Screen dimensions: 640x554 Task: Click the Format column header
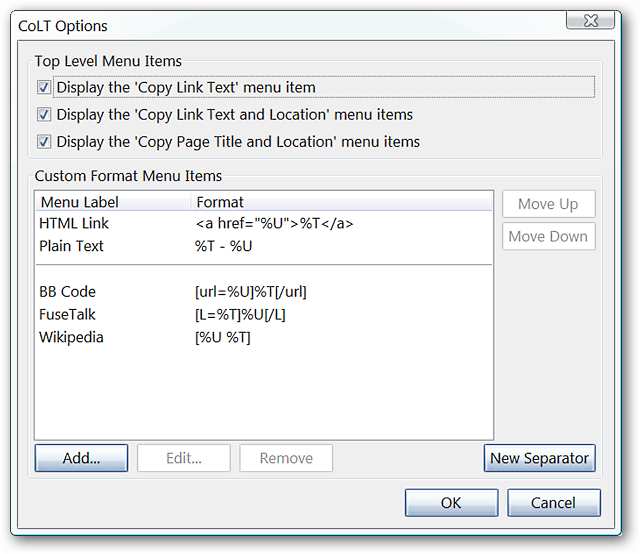[x=342, y=202]
